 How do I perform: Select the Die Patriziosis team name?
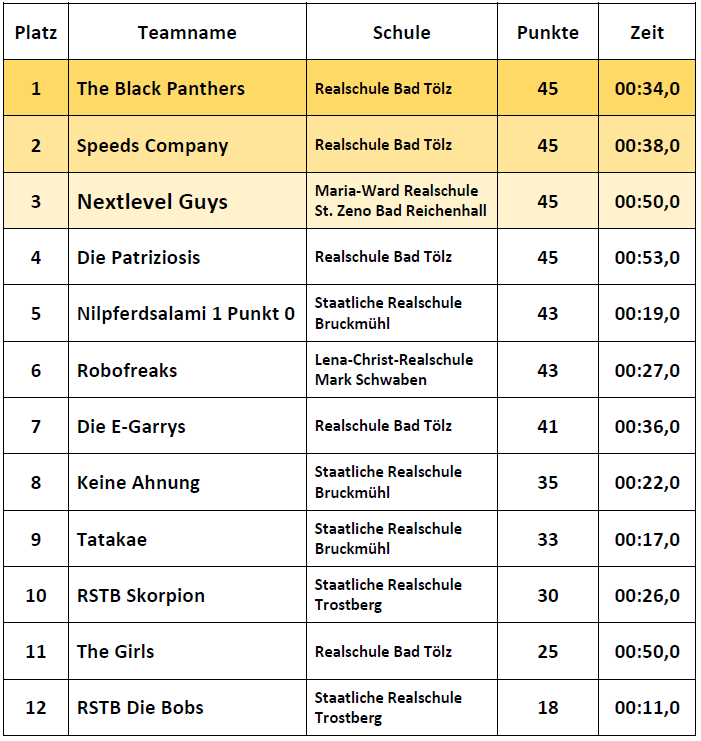pos(139,257)
